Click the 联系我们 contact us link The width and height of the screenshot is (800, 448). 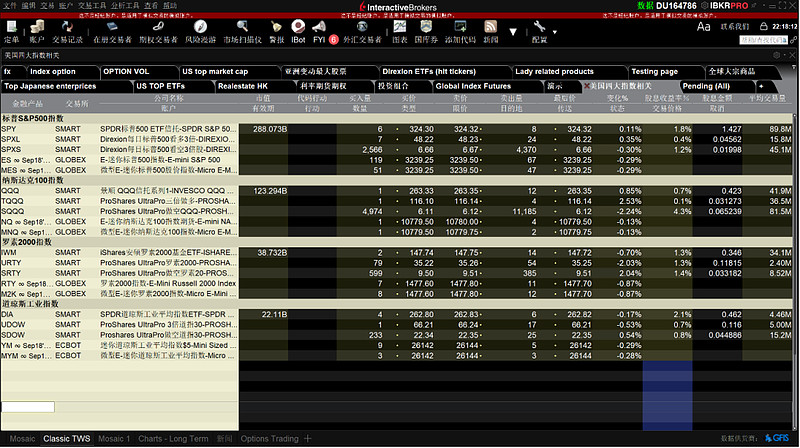tap(735, 27)
